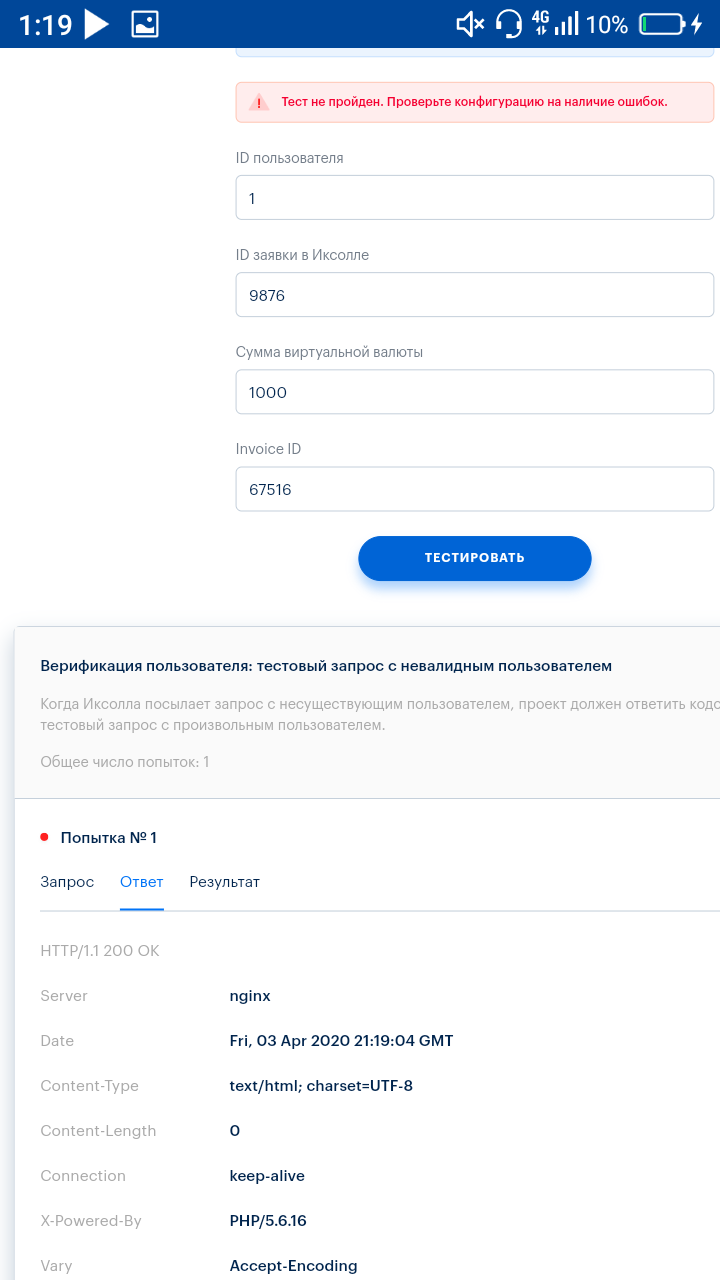
Task: Focus the ID пользователя input field
Action: click(474, 198)
